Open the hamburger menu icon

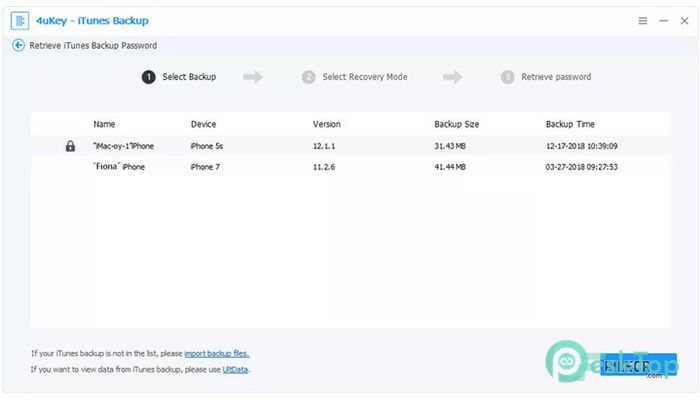[642, 21]
